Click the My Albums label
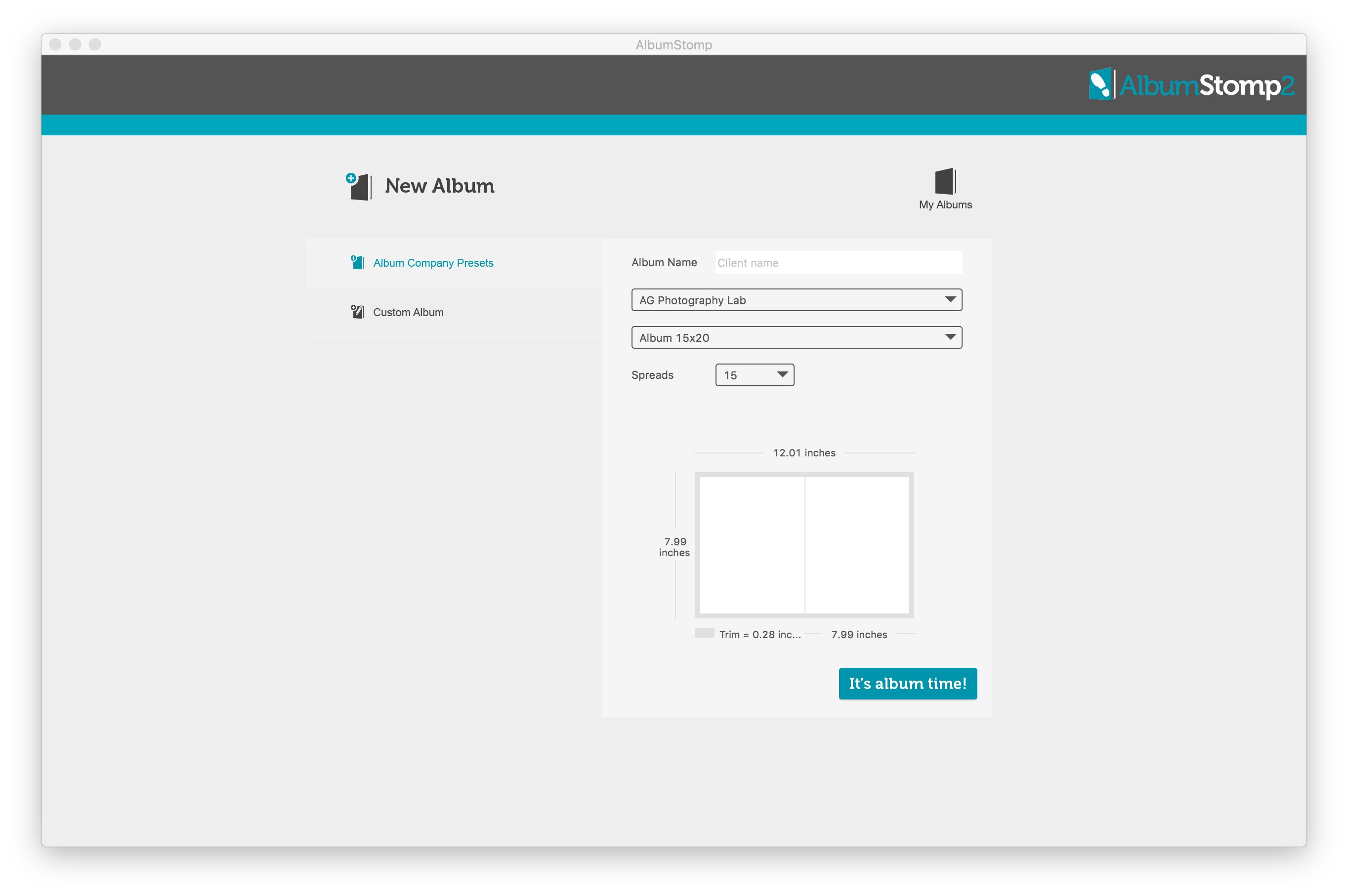1348x896 pixels. point(945,204)
